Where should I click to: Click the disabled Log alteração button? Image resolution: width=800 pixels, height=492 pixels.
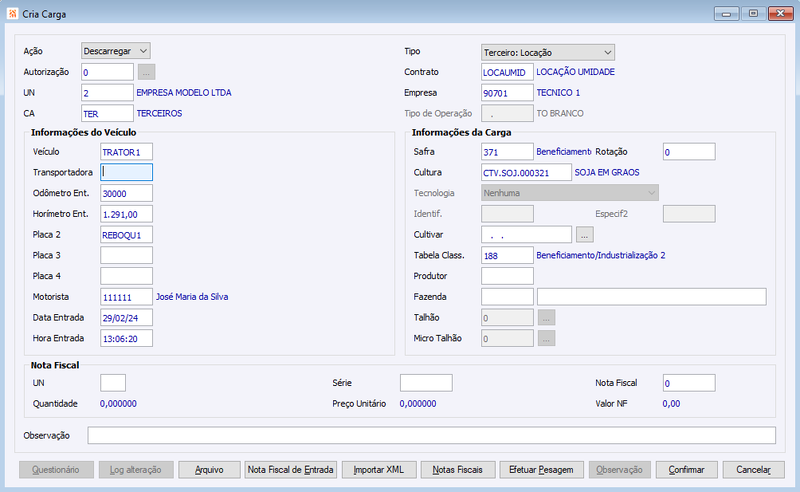coord(136,470)
